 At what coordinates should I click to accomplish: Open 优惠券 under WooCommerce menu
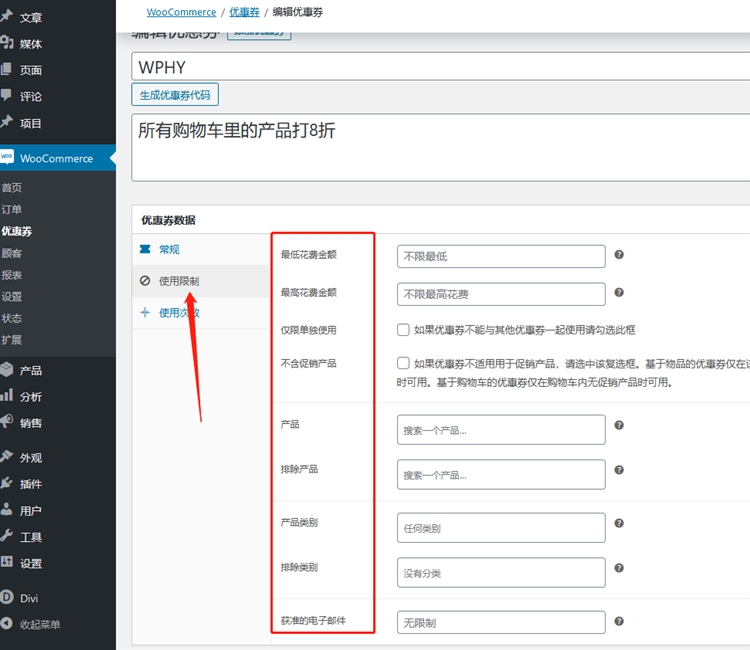(x=17, y=231)
